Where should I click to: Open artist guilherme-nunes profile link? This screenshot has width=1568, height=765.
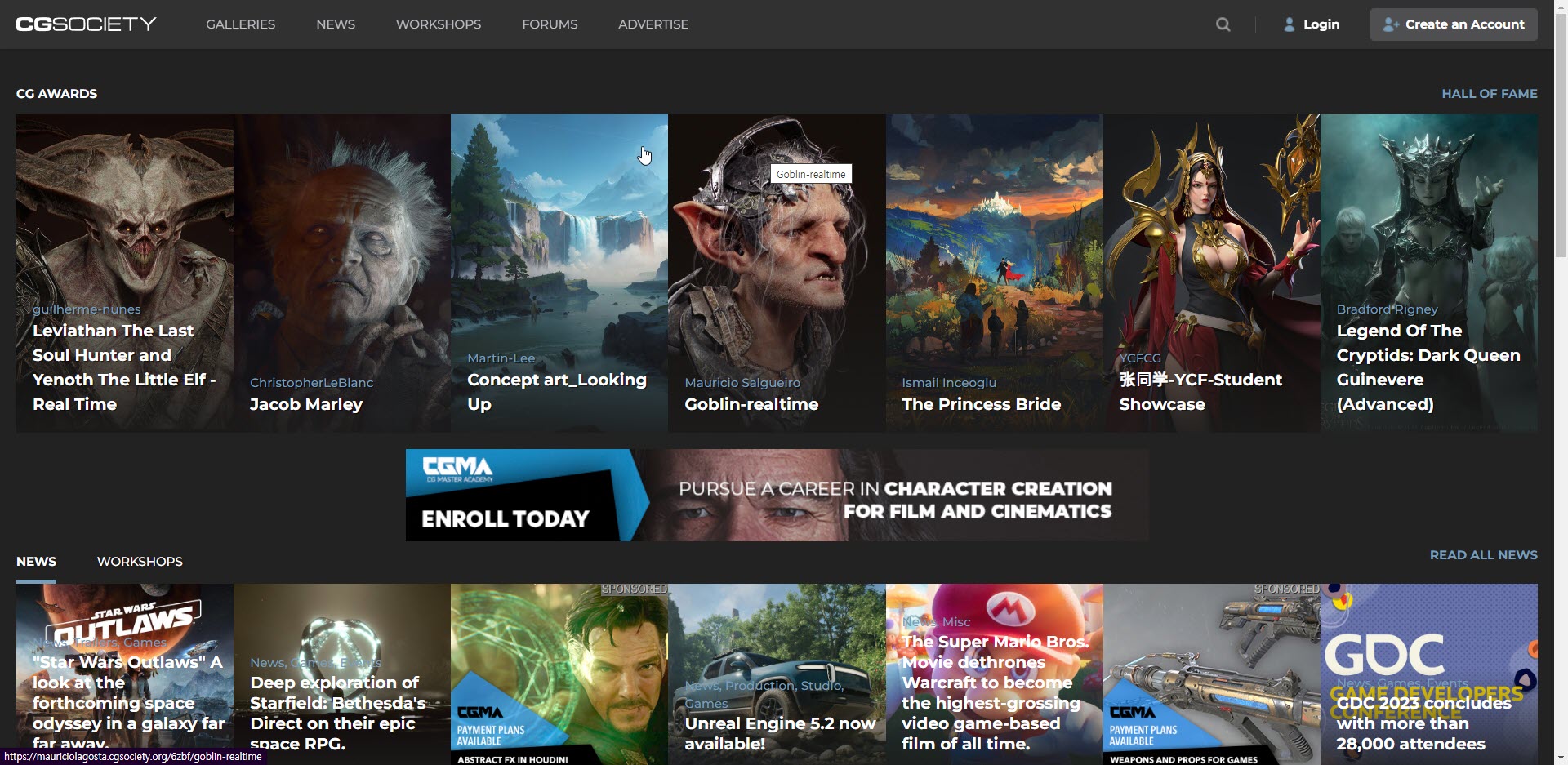(87, 309)
